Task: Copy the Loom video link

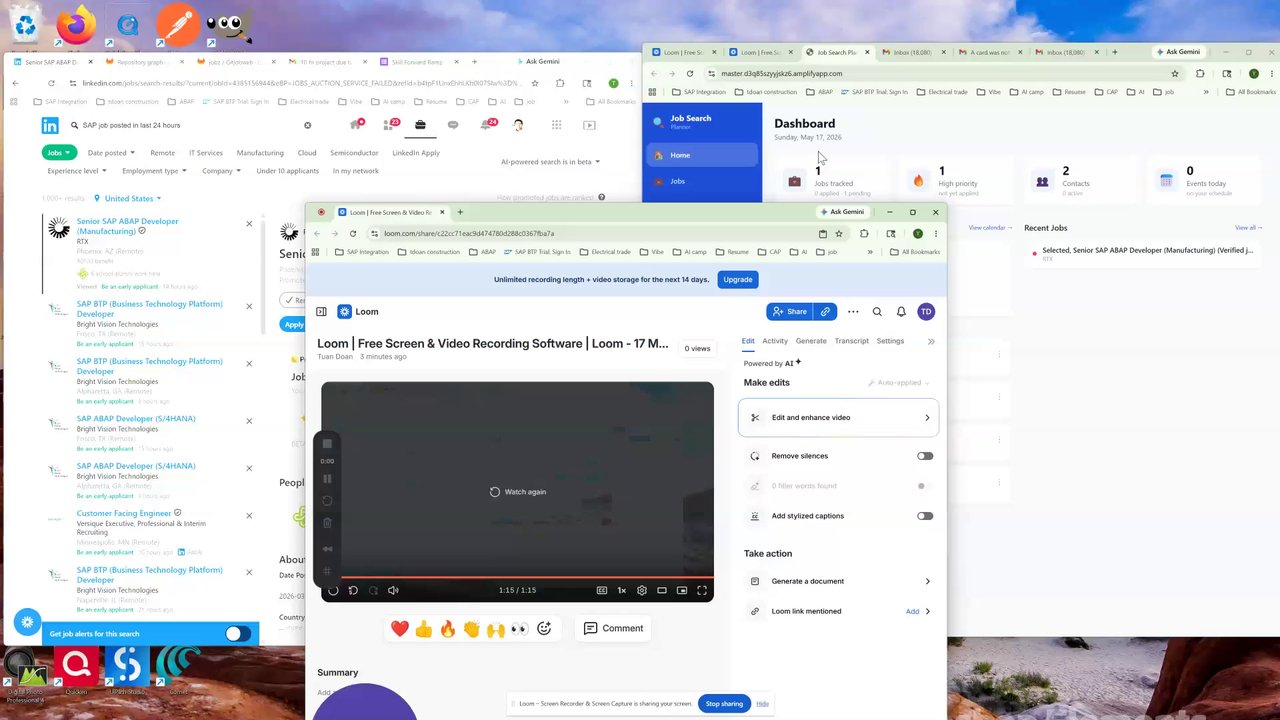Action: (x=825, y=312)
